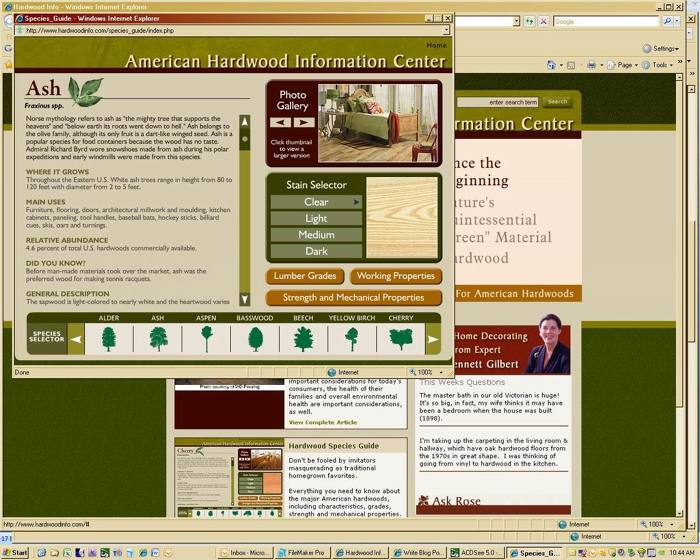Image resolution: width=700 pixels, height=560 pixels.
Task: Click the Print icon in IE command bar
Action: pyautogui.click(x=592, y=65)
